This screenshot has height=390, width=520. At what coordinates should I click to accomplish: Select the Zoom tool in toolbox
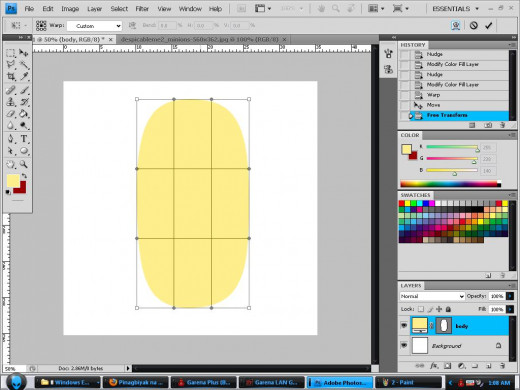click(x=24, y=164)
